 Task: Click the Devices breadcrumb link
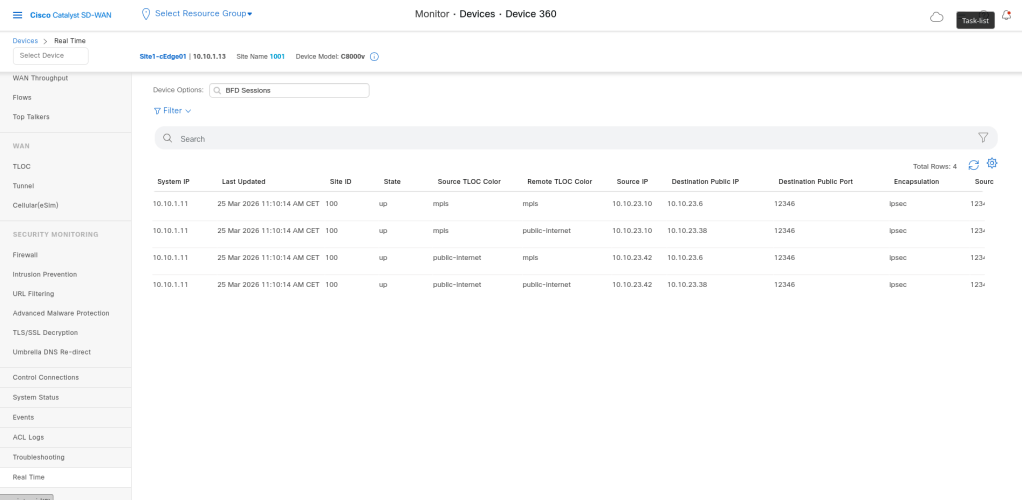coord(25,40)
